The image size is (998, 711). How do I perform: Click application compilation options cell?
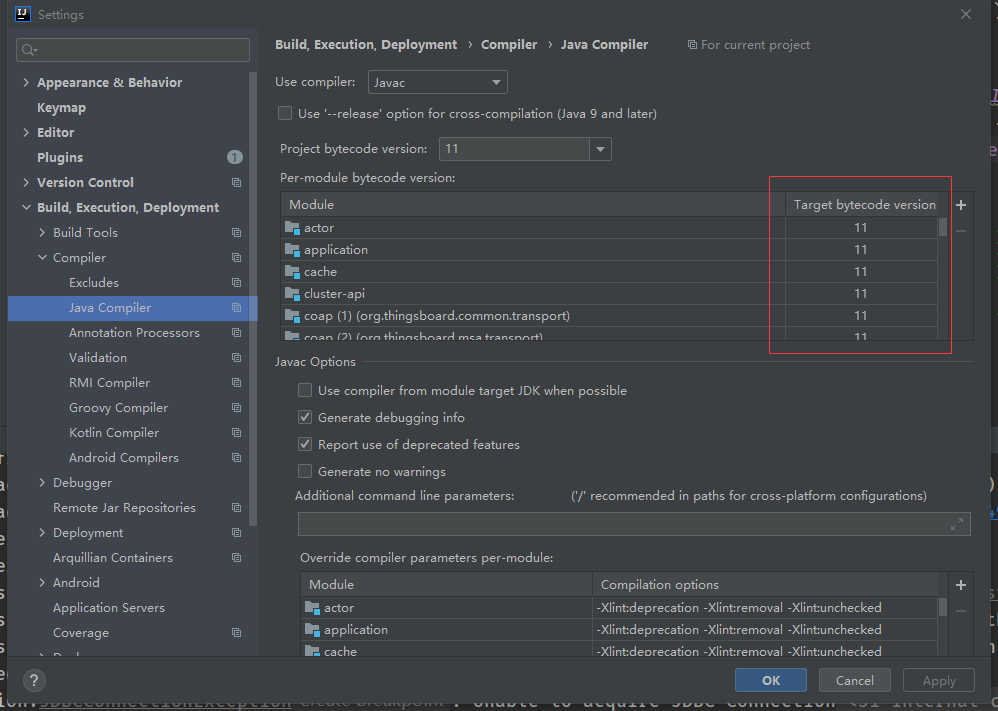(x=765, y=630)
